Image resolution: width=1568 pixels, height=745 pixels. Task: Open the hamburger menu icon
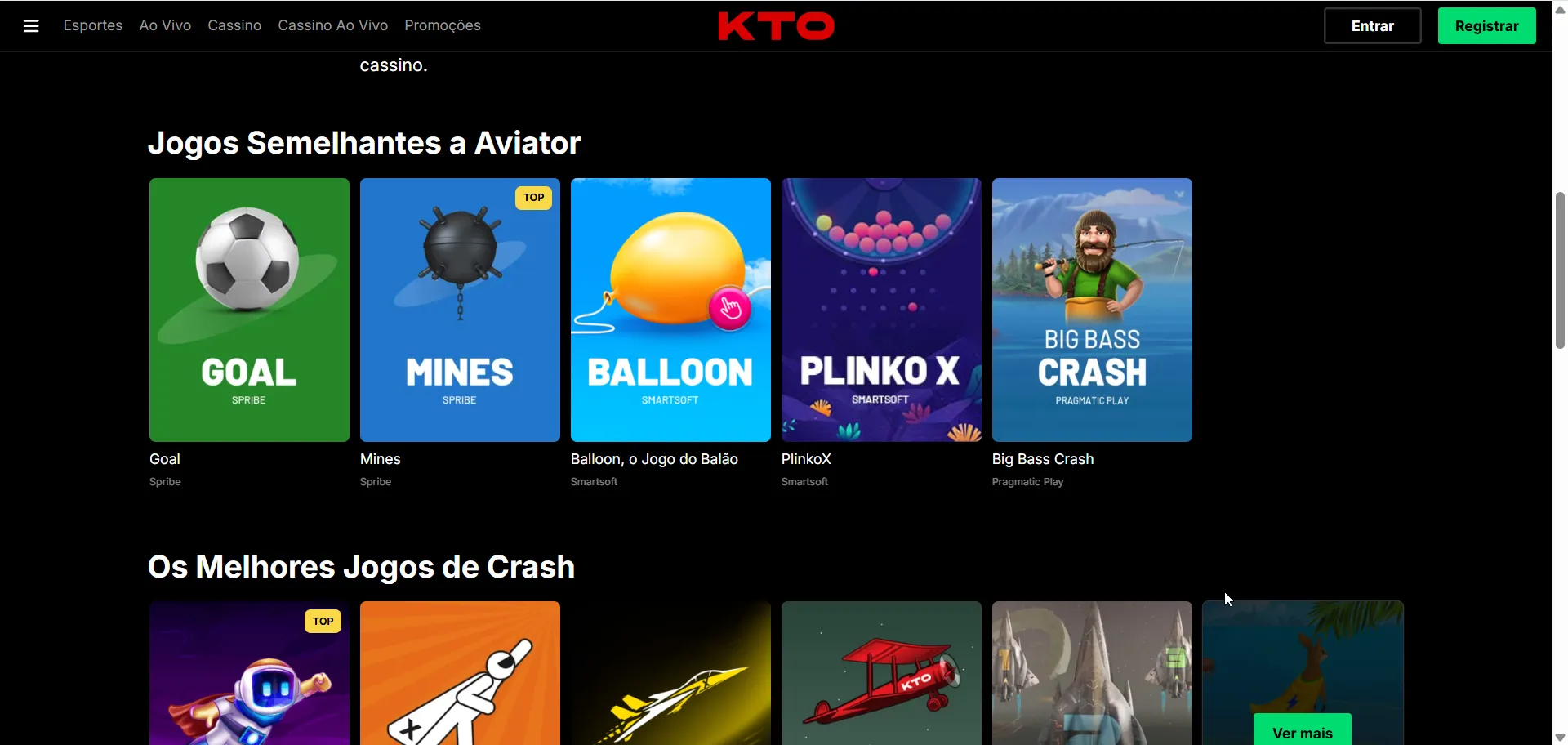pyautogui.click(x=31, y=26)
